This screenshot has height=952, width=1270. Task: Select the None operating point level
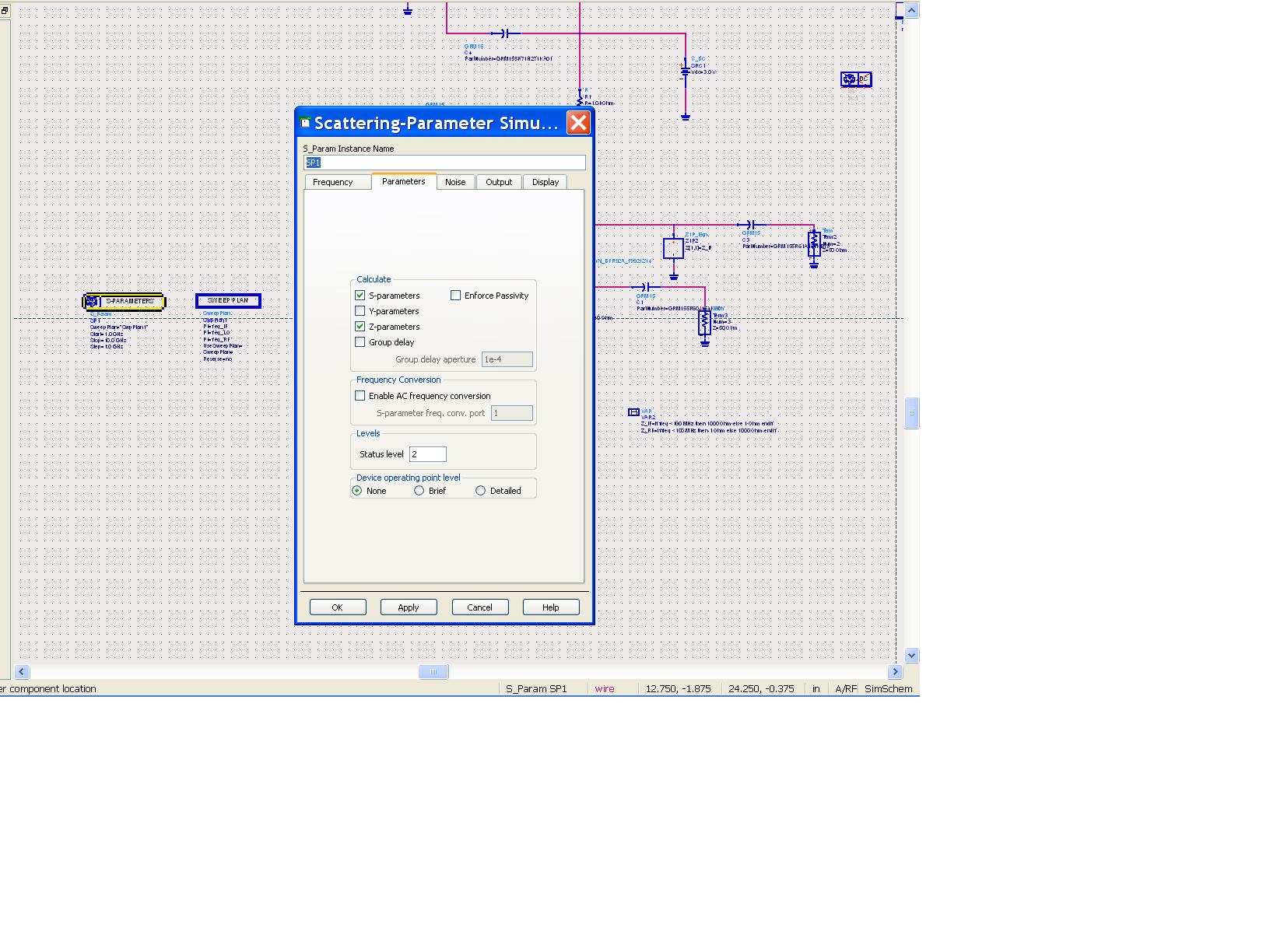357,491
